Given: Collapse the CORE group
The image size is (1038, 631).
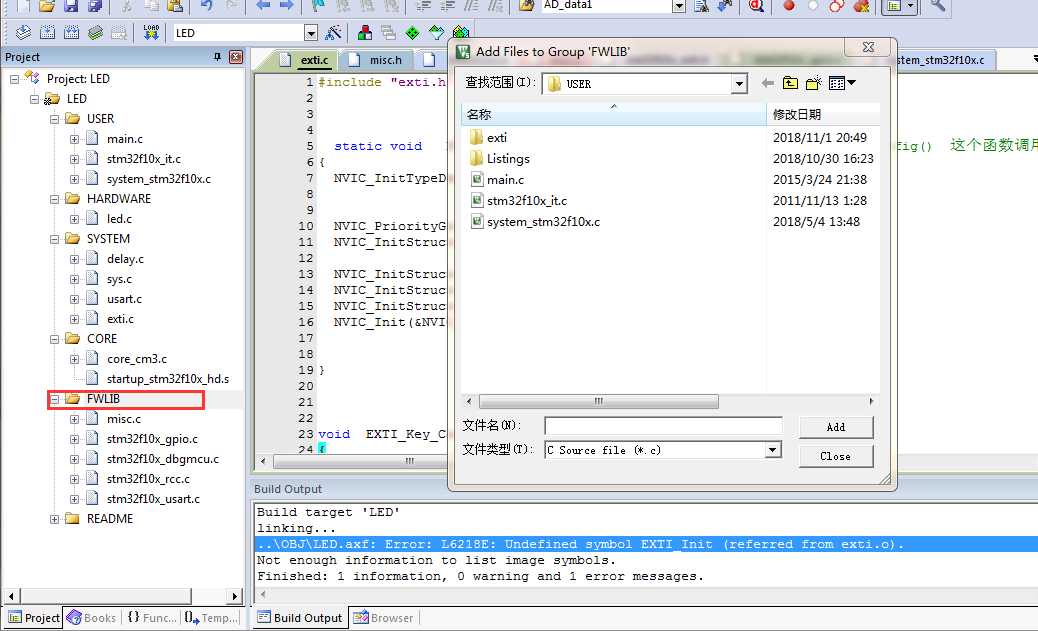Looking at the screenshot, I should click(54, 339).
